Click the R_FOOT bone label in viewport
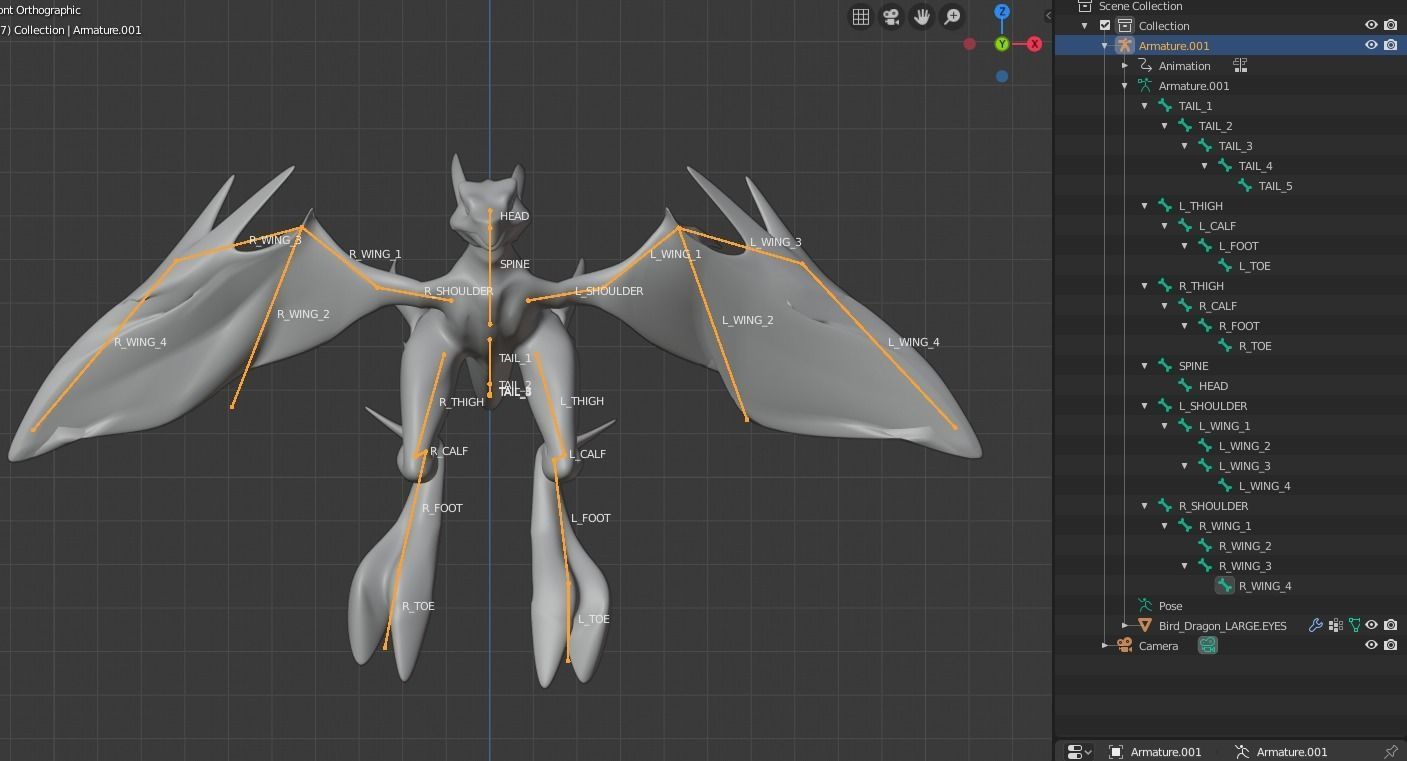Image resolution: width=1407 pixels, height=761 pixels. point(442,508)
